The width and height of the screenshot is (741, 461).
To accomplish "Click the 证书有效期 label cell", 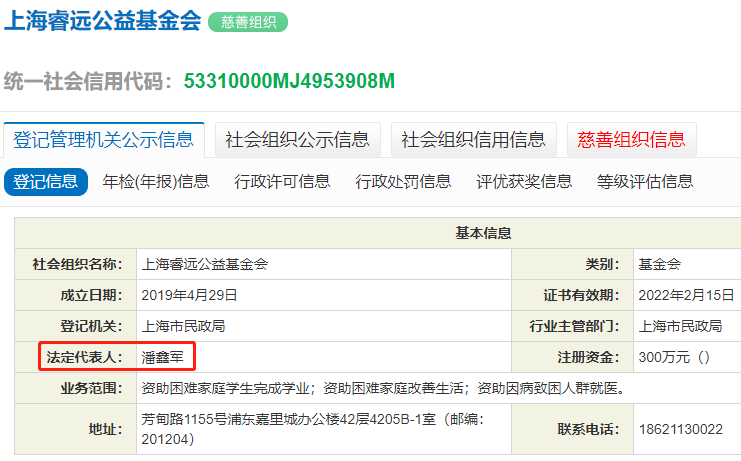I will click(573, 295).
